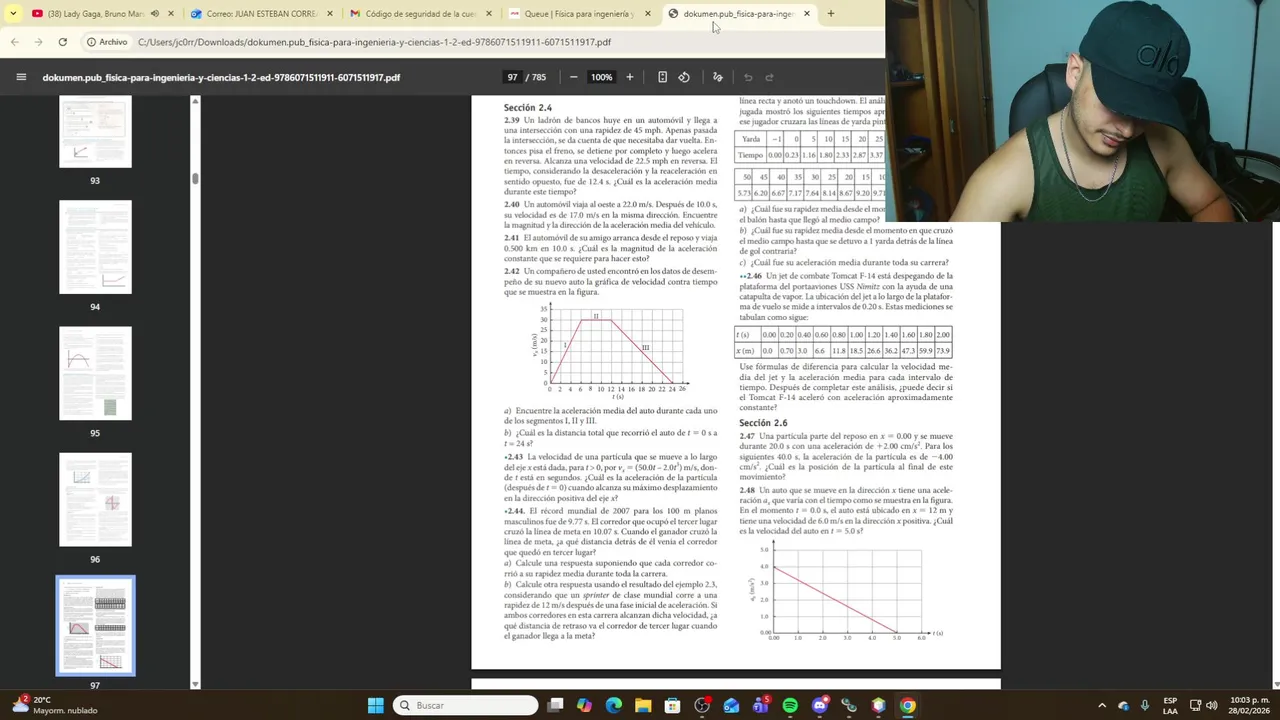Go back with browser back arrow
The height and width of the screenshot is (720, 1280).
click(x=14, y=42)
